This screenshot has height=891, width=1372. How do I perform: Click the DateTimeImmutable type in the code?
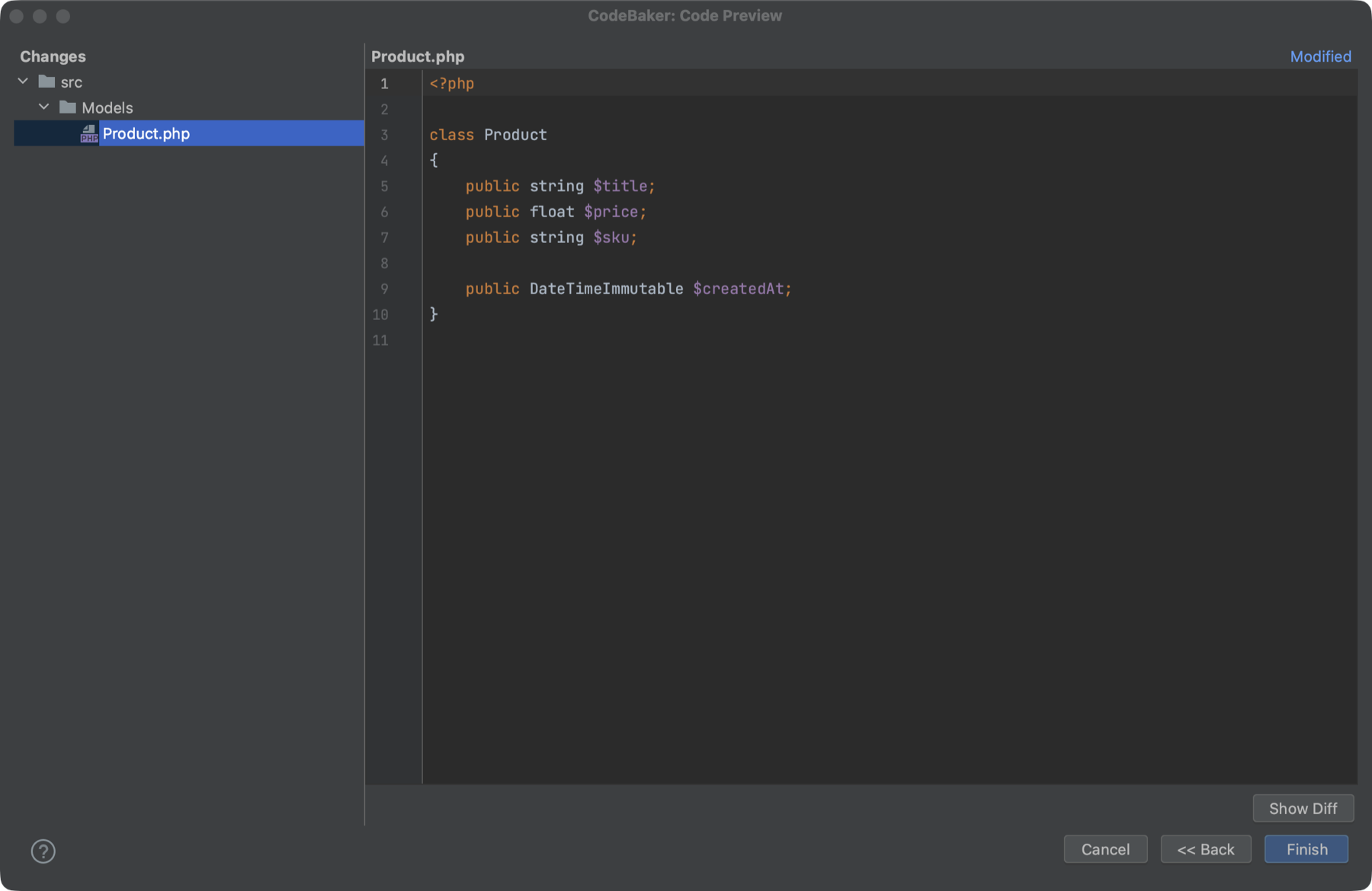coord(606,289)
